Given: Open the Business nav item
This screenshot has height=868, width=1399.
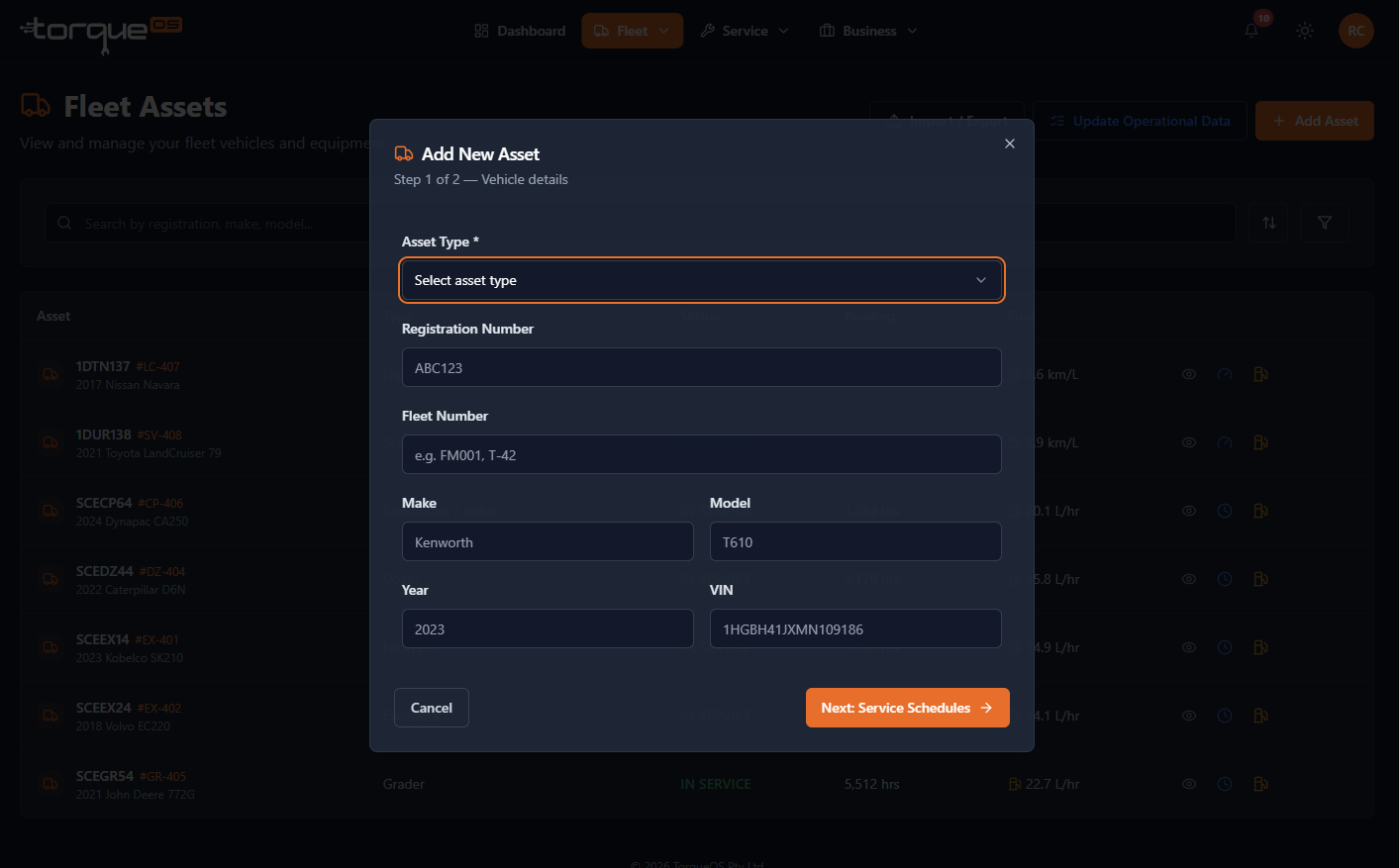Looking at the screenshot, I should coord(868,31).
